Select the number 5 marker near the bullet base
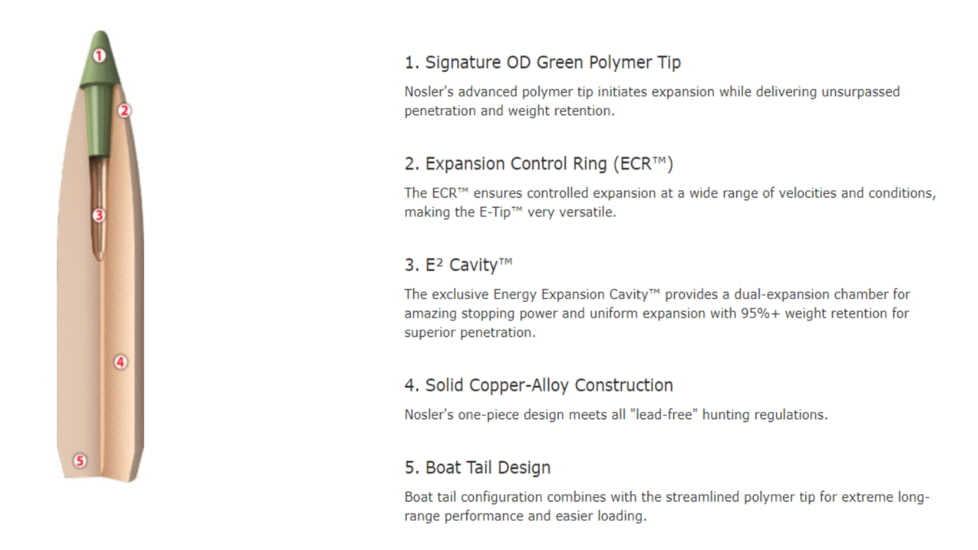Image resolution: width=978 pixels, height=550 pixels. click(x=80, y=461)
